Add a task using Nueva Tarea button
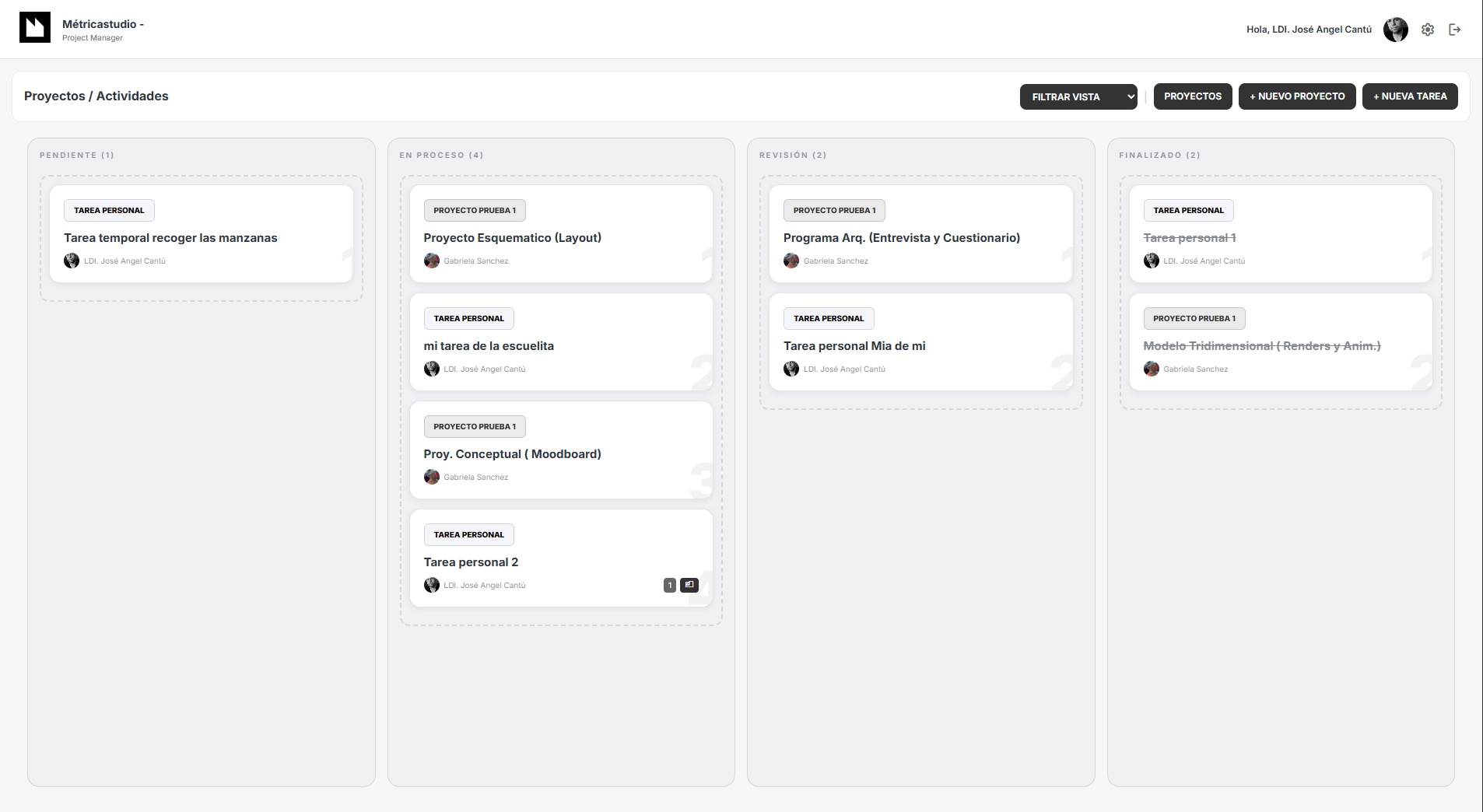Viewport: 1483px width, 812px height. click(x=1409, y=96)
